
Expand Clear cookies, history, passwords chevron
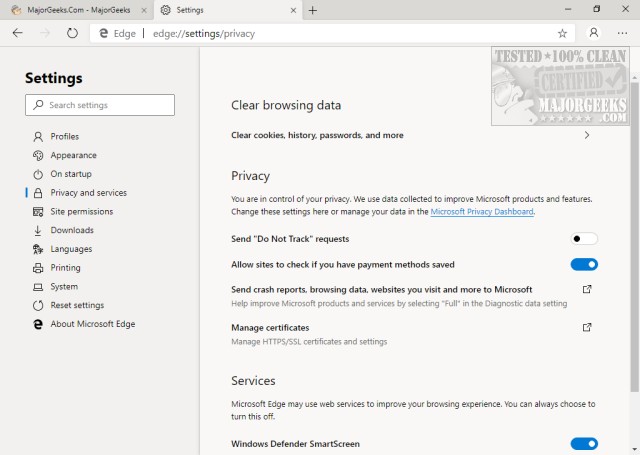pos(587,135)
